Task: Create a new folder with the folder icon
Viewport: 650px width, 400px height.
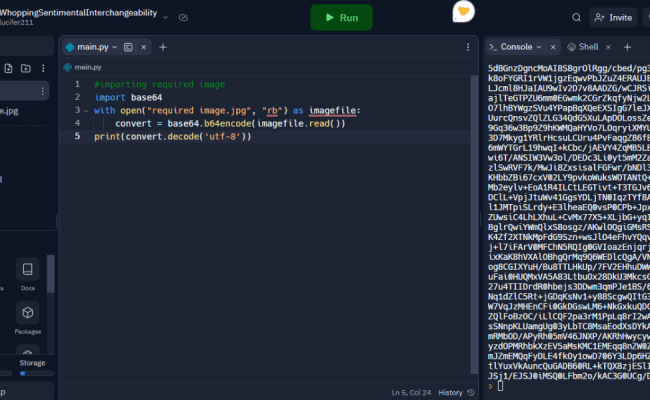Action: [x=26, y=68]
